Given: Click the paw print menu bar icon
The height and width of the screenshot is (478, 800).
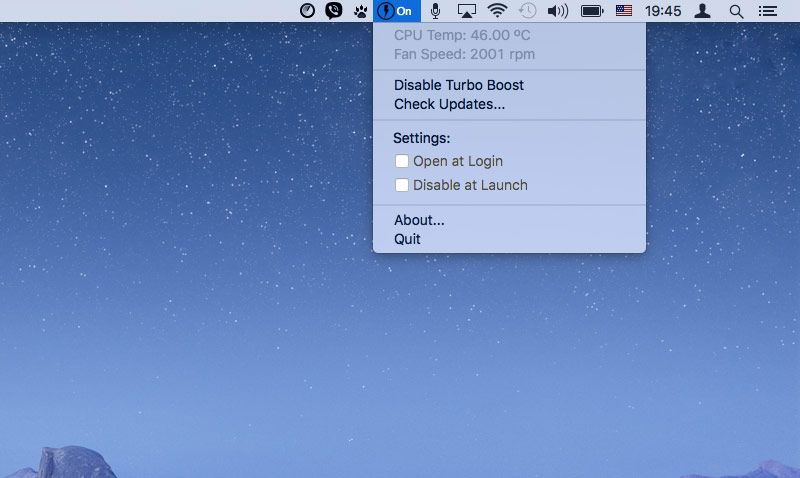Looking at the screenshot, I should 360,11.
